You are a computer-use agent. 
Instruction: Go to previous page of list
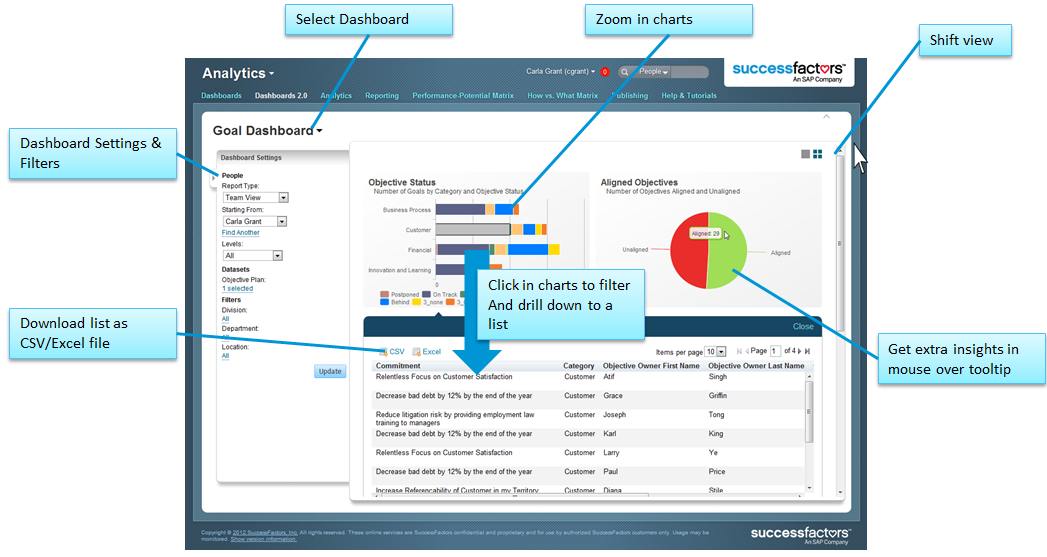coord(747,351)
